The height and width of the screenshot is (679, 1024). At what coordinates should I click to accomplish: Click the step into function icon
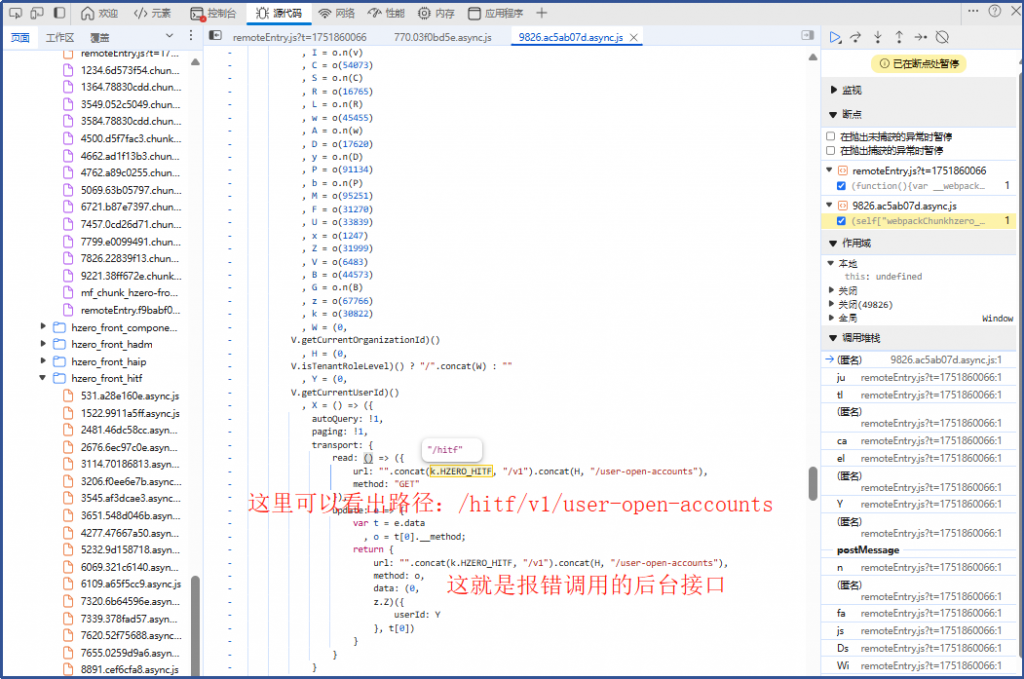pyautogui.click(x=878, y=37)
